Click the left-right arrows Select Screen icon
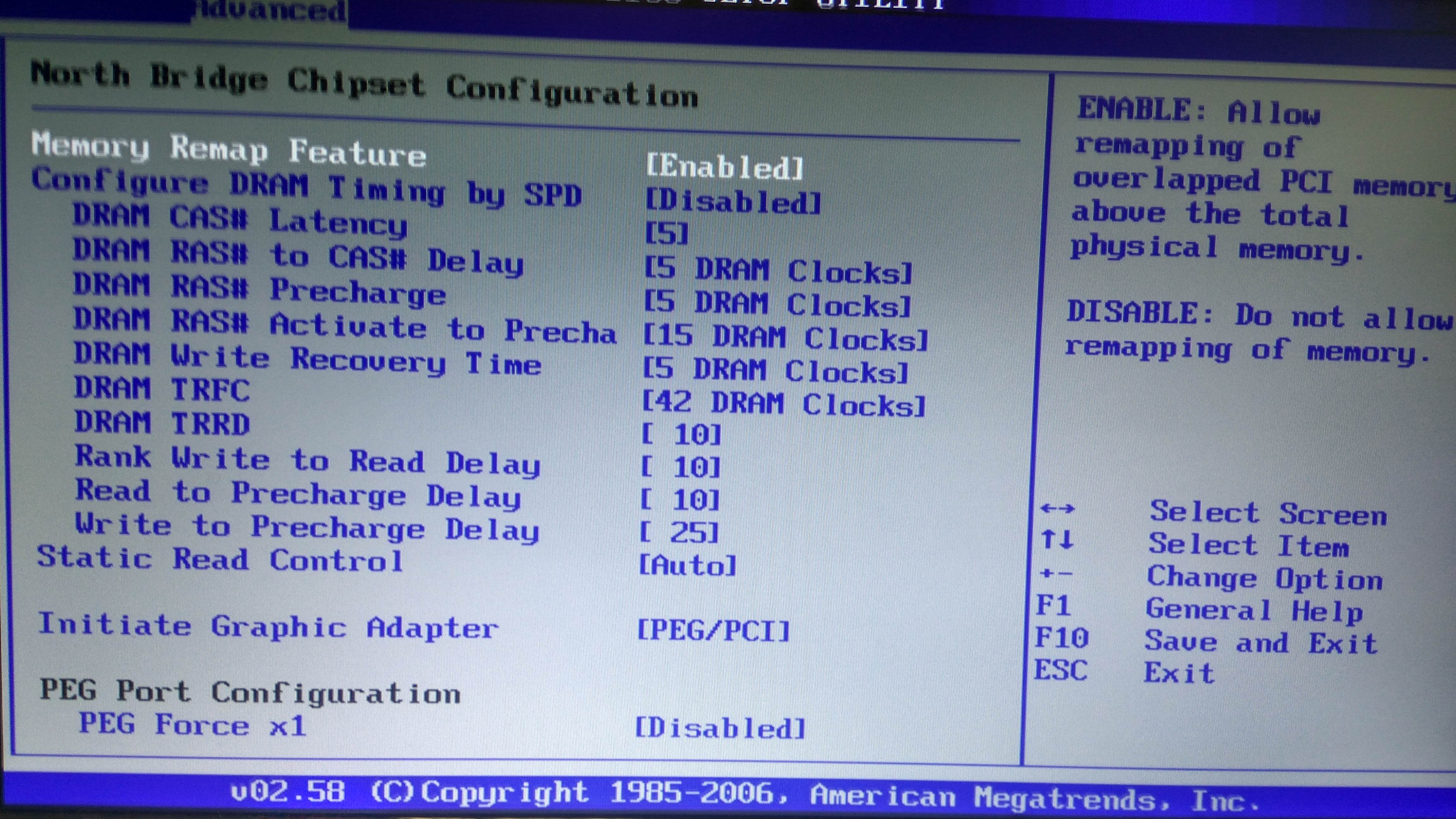Screen dimensions: 1456x819 [x=1057, y=509]
